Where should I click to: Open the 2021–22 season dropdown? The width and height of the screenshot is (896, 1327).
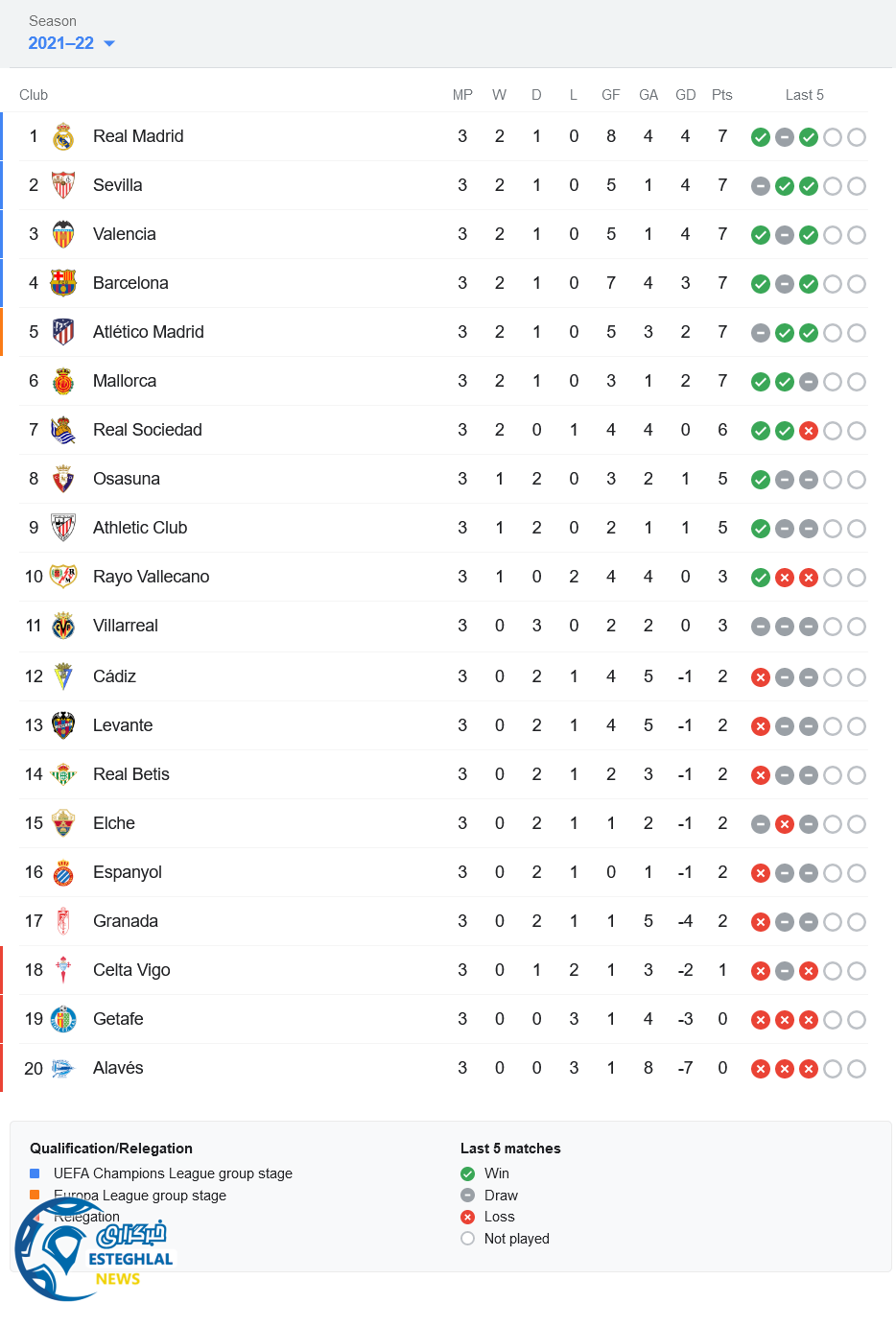[71, 43]
